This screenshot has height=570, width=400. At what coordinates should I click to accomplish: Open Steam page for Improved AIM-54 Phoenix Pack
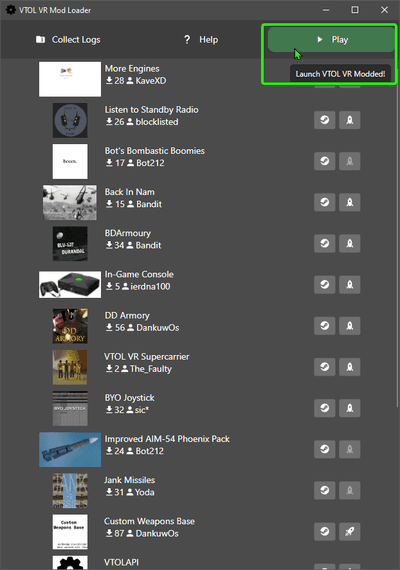click(324, 449)
